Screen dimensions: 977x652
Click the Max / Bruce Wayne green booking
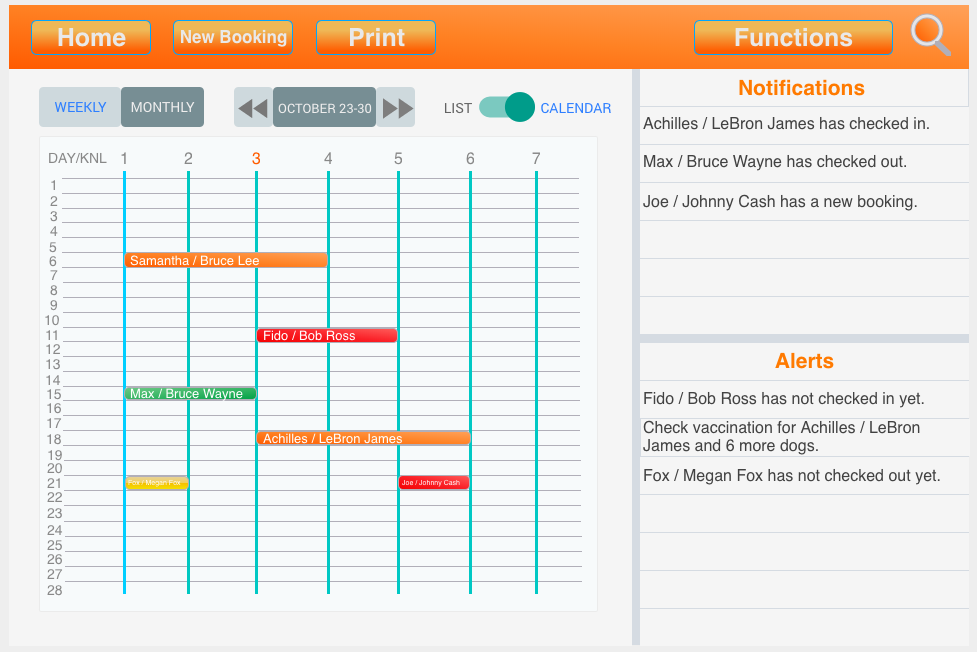click(190, 394)
